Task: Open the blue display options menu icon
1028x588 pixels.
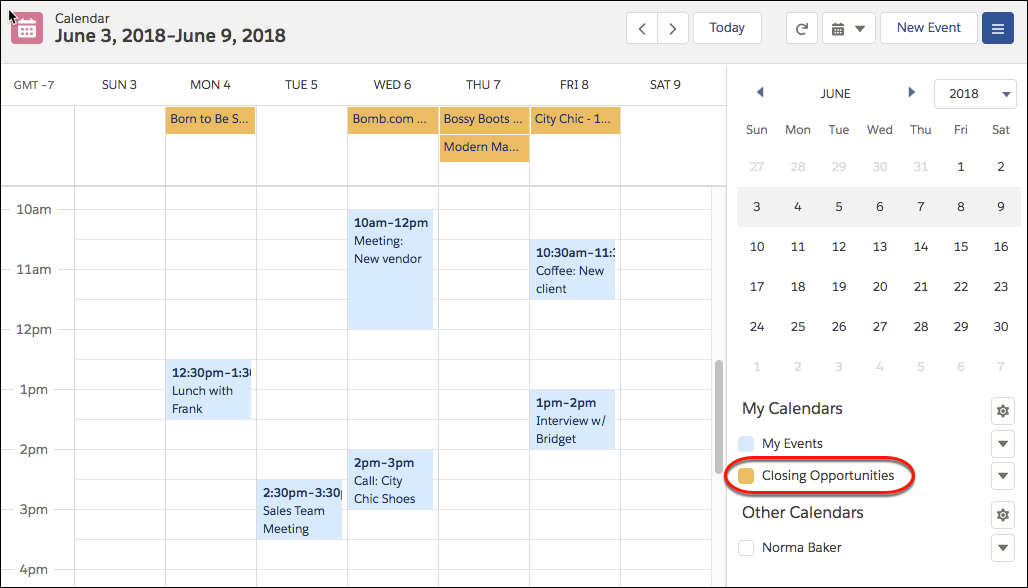Action: click(x=997, y=28)
